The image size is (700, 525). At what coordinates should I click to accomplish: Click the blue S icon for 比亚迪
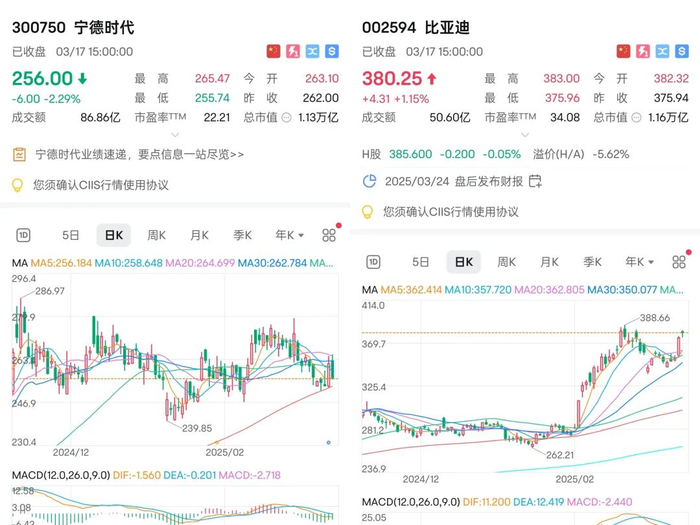coord(682,51)
